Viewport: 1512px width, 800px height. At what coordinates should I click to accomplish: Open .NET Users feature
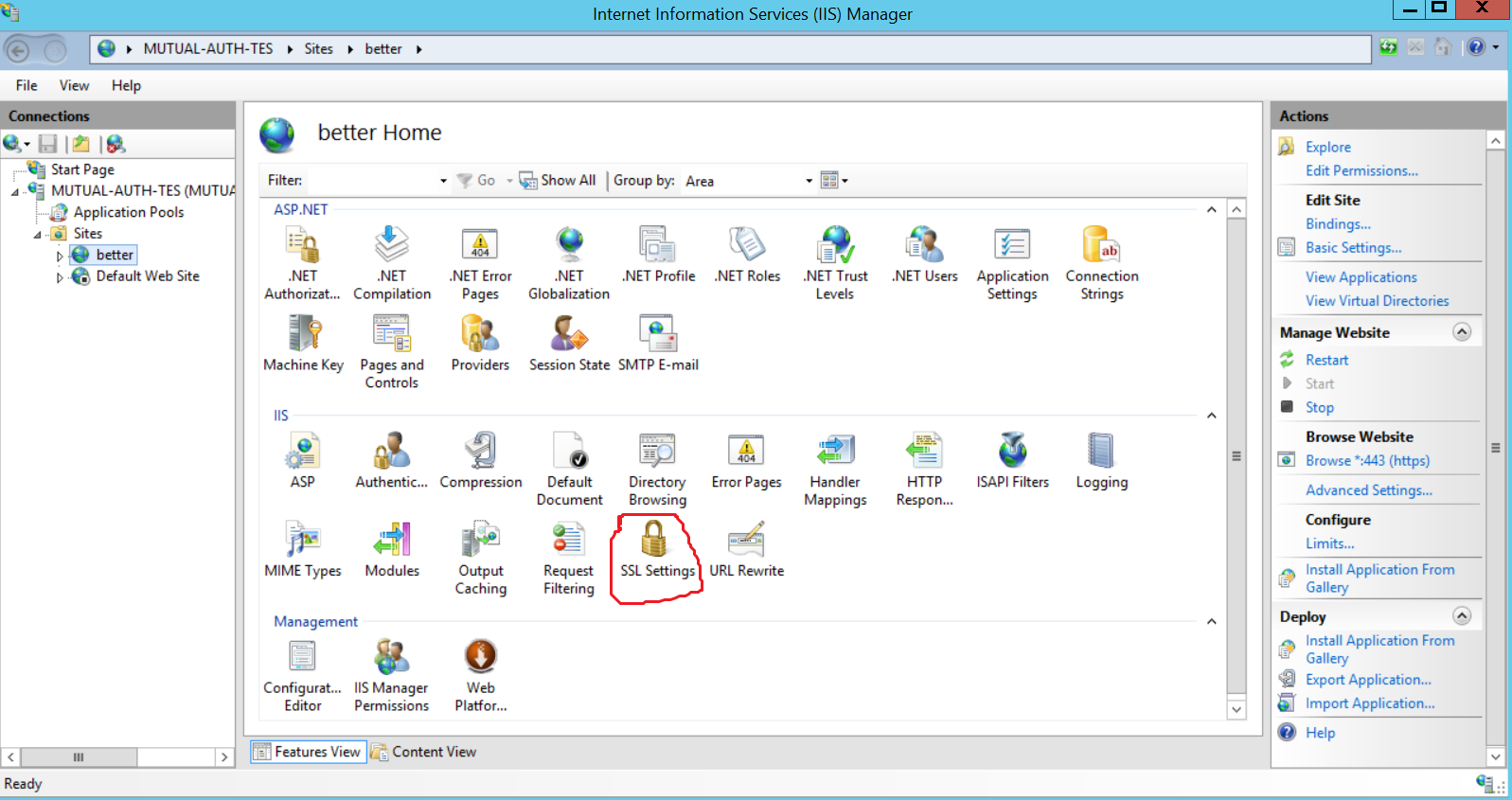coord(924,255)
